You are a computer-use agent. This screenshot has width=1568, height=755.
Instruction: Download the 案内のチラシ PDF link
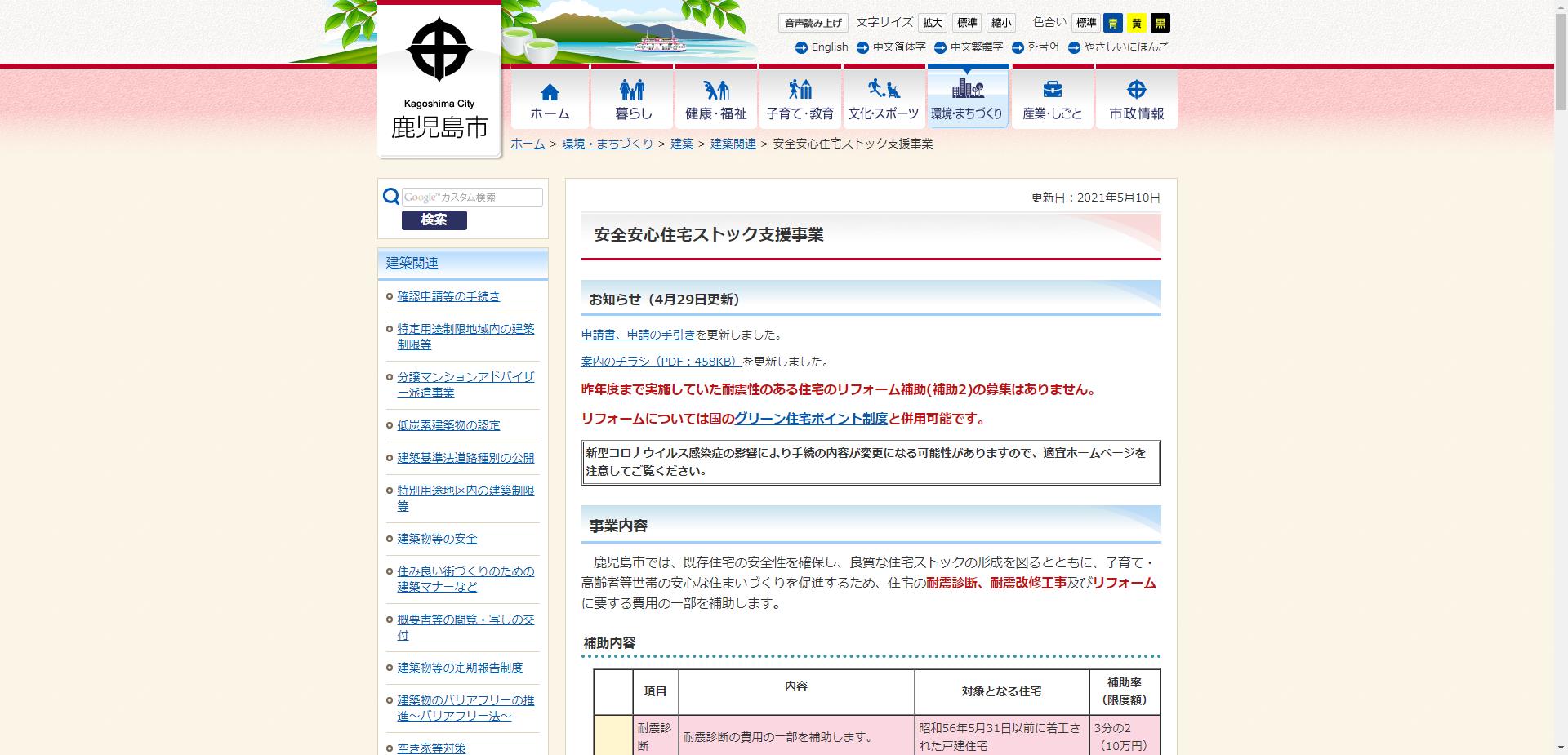point(660,361)
